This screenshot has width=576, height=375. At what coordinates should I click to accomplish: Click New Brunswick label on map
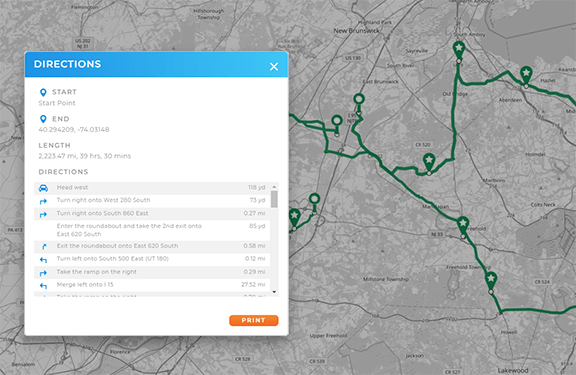pos(356,31)
